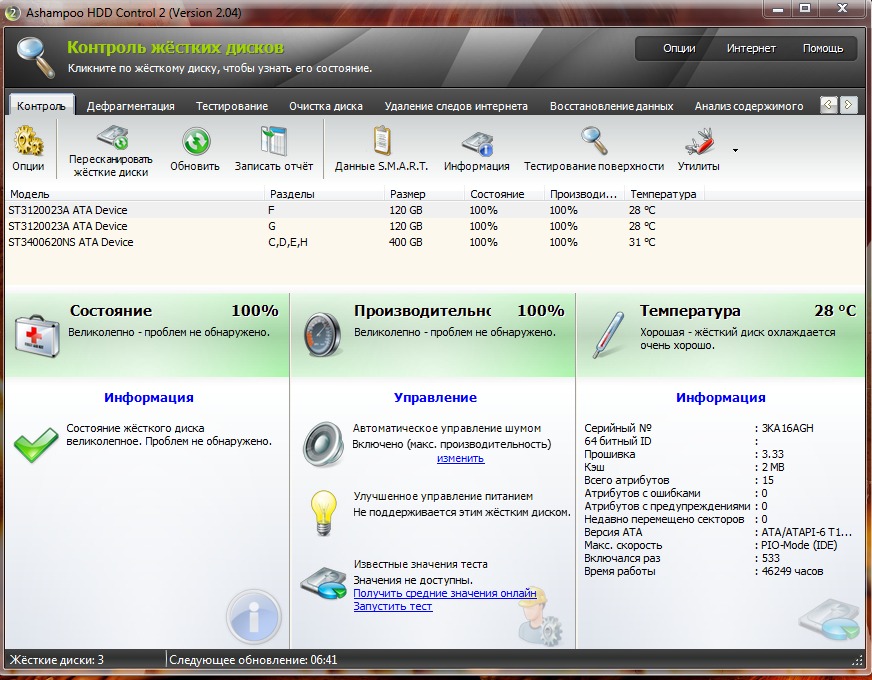Click the Обновить refresh icon
This screenshot has height=680, width=872.
(x=195, y=141)
